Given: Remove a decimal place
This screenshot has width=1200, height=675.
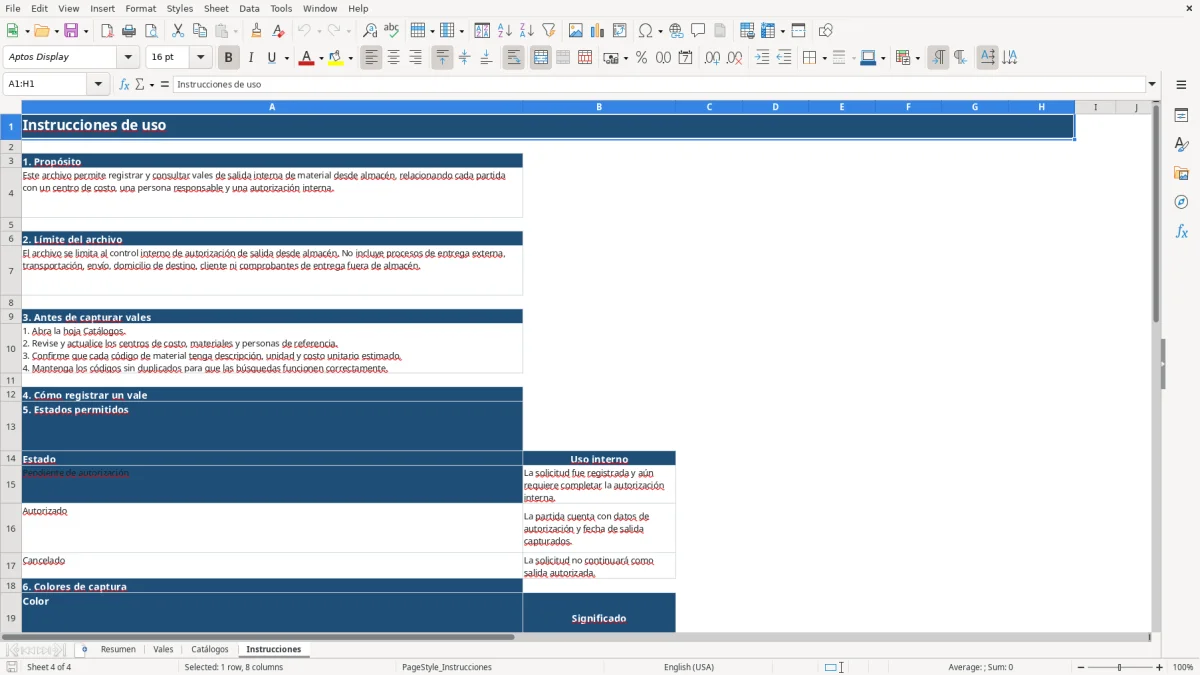Looking at the screenshot, I should [x=735, y=58].
